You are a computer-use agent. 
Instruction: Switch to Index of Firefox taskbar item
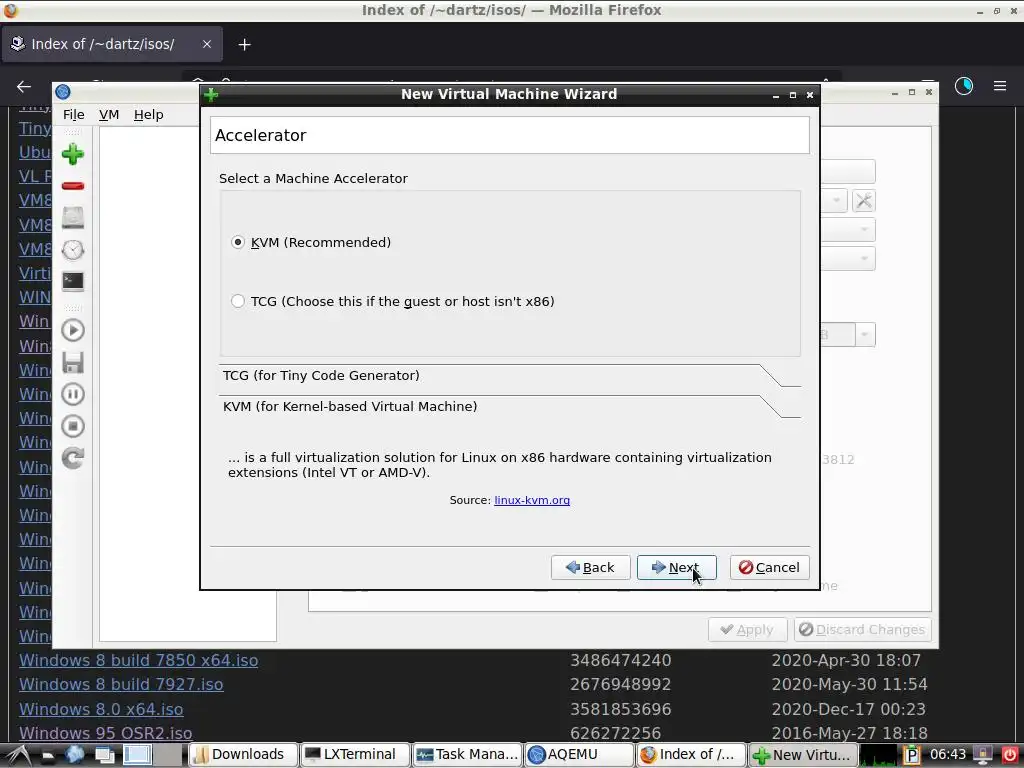pyautogui.click(x=690, y=754)
